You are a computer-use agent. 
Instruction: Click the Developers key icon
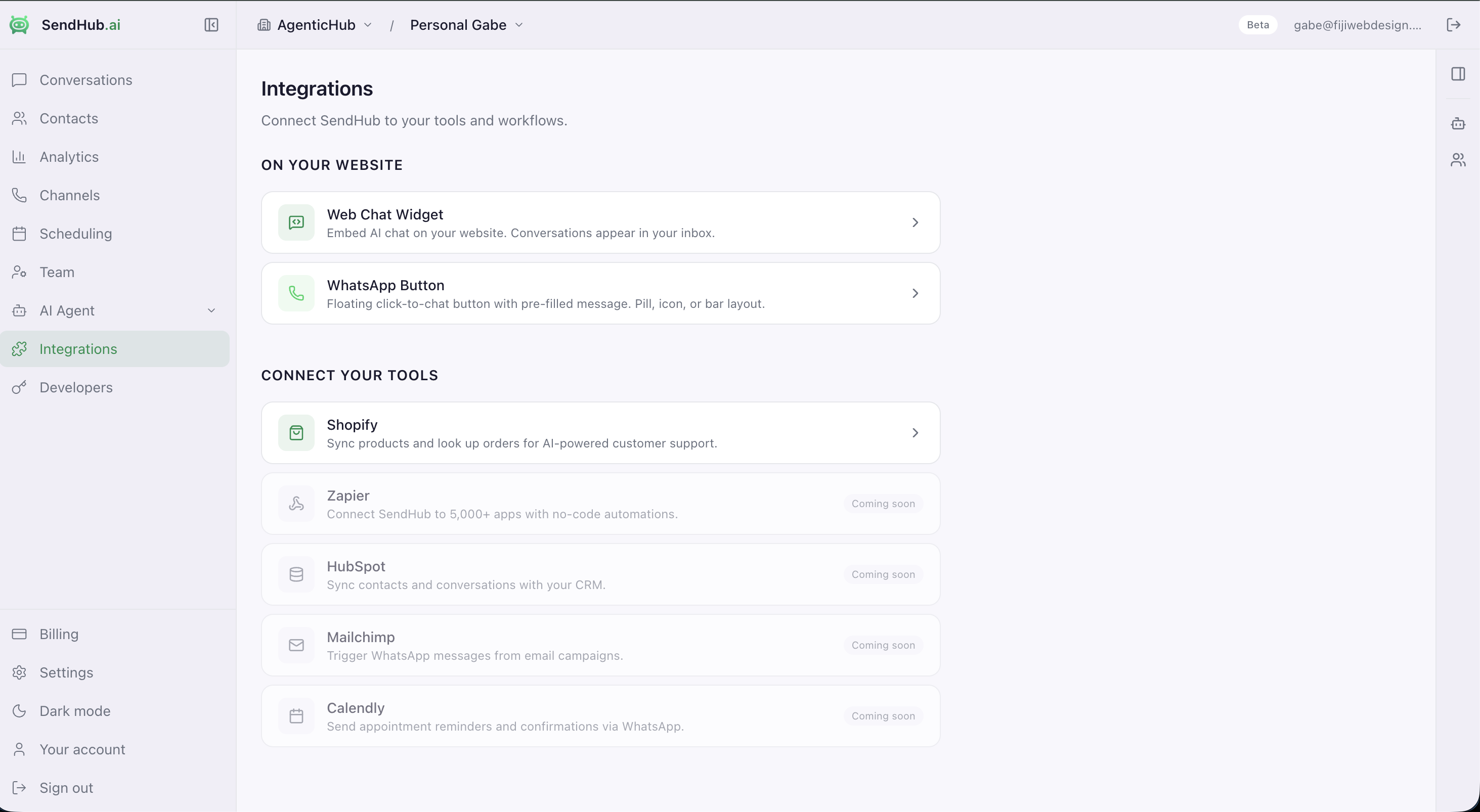19,388
